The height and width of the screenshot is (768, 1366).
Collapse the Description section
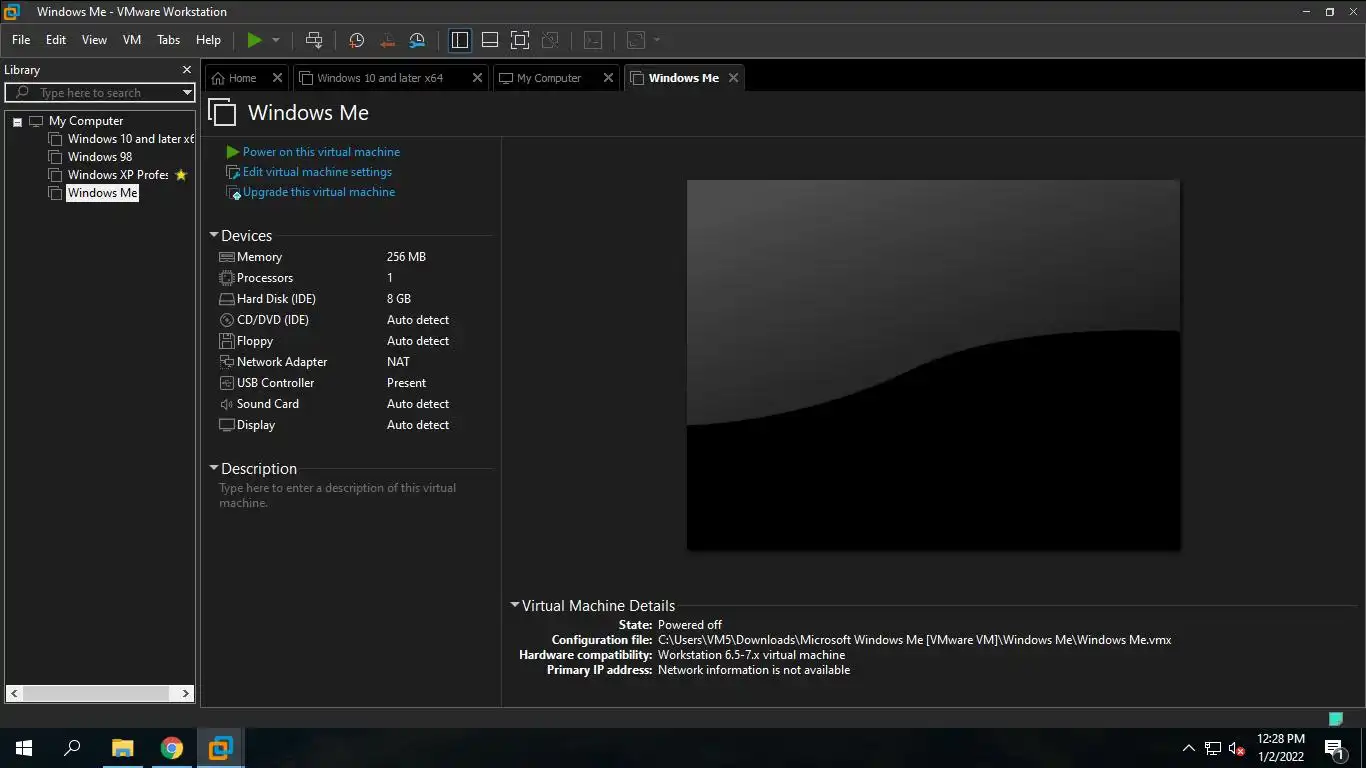pos(214,468)
